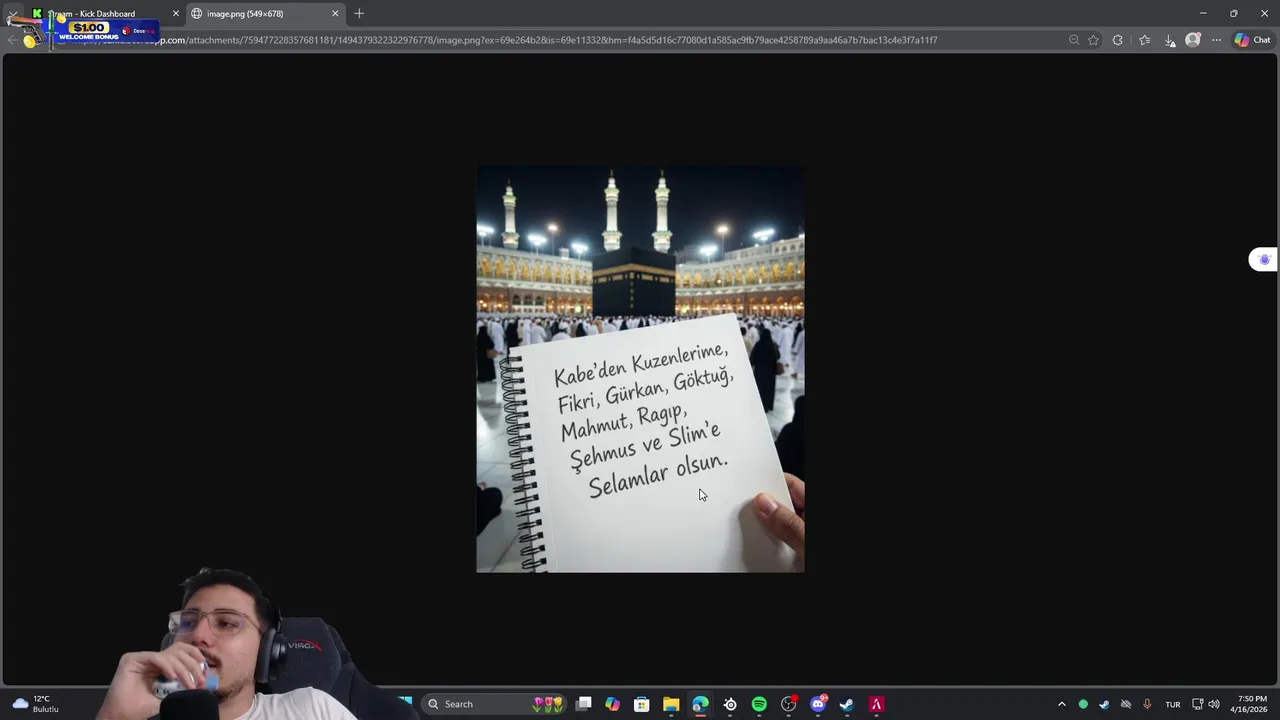Click the crossed-out cloud tray icon

click(1126, 704)
